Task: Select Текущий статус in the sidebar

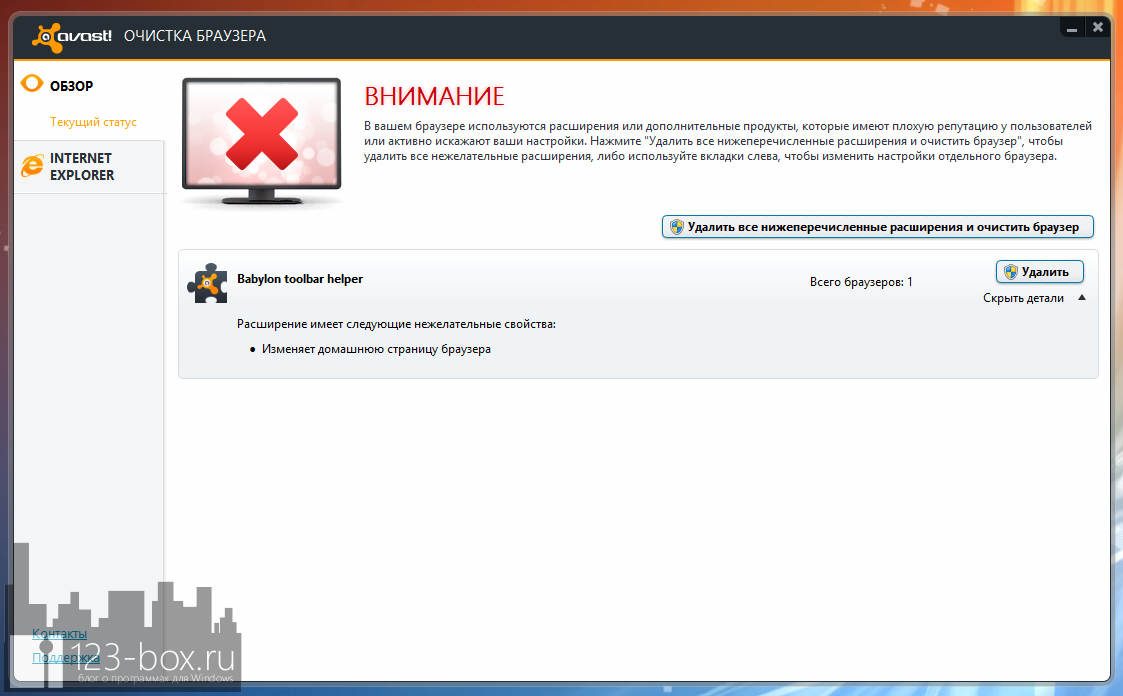Action: [x=93, y=122]
